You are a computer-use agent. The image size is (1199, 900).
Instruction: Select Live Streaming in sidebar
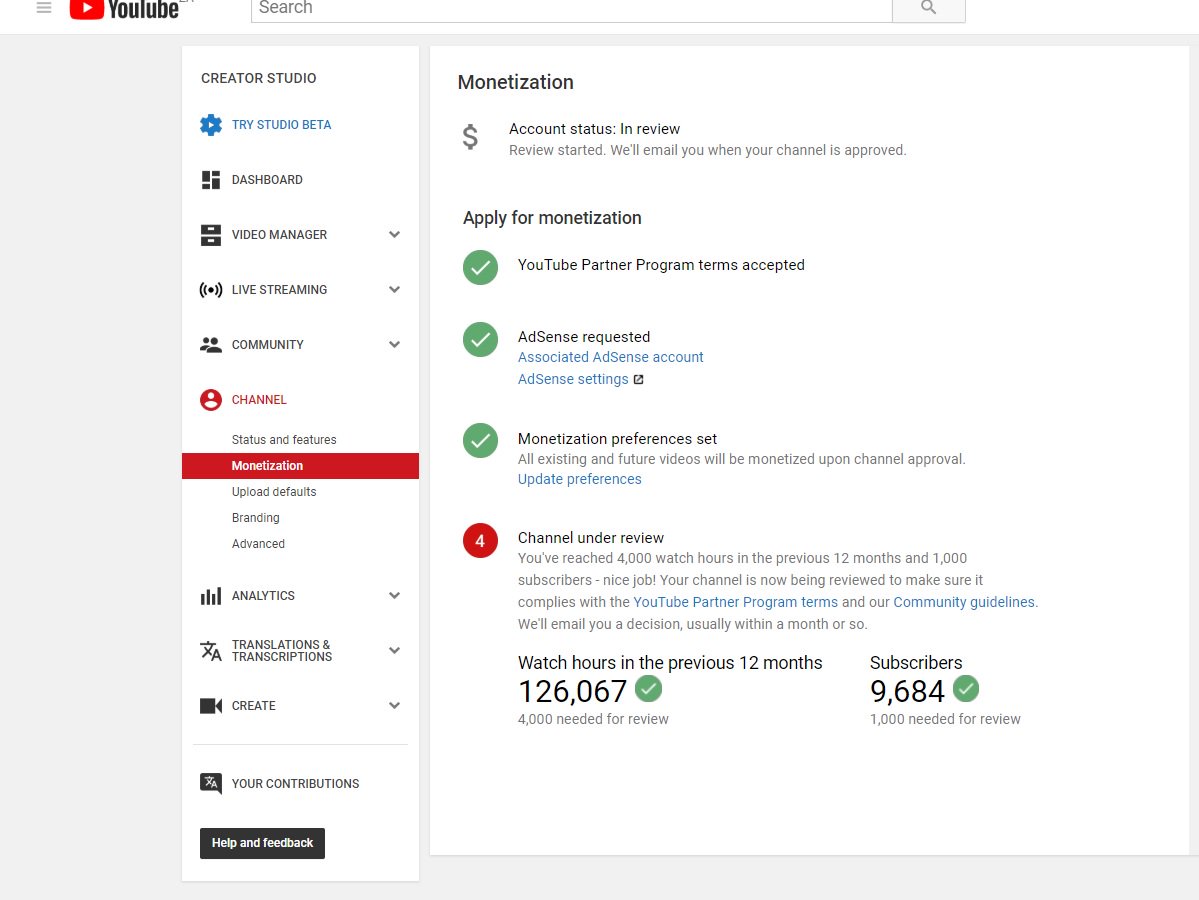[x=279, y=290]
